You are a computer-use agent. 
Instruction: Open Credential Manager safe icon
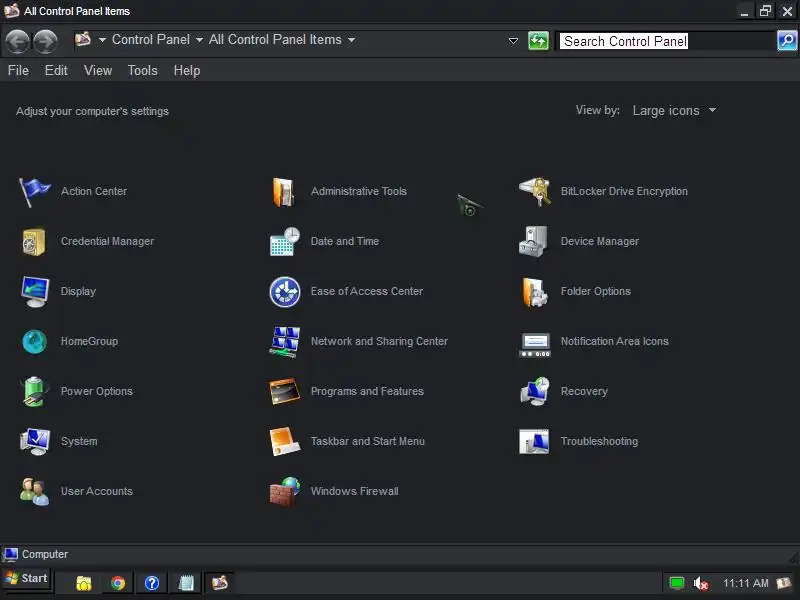pyautogui.click(x=34, y=241)
